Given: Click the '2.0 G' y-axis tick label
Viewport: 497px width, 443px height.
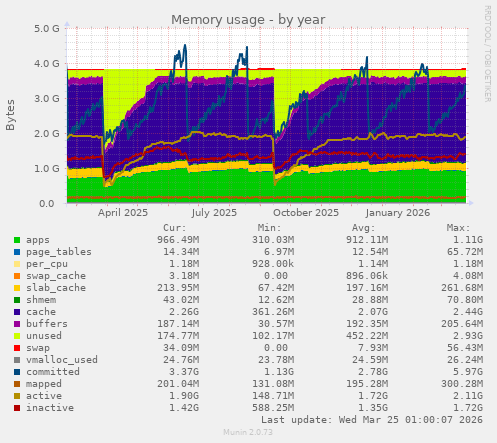Looking at the screenshot, I should (47, 133).
